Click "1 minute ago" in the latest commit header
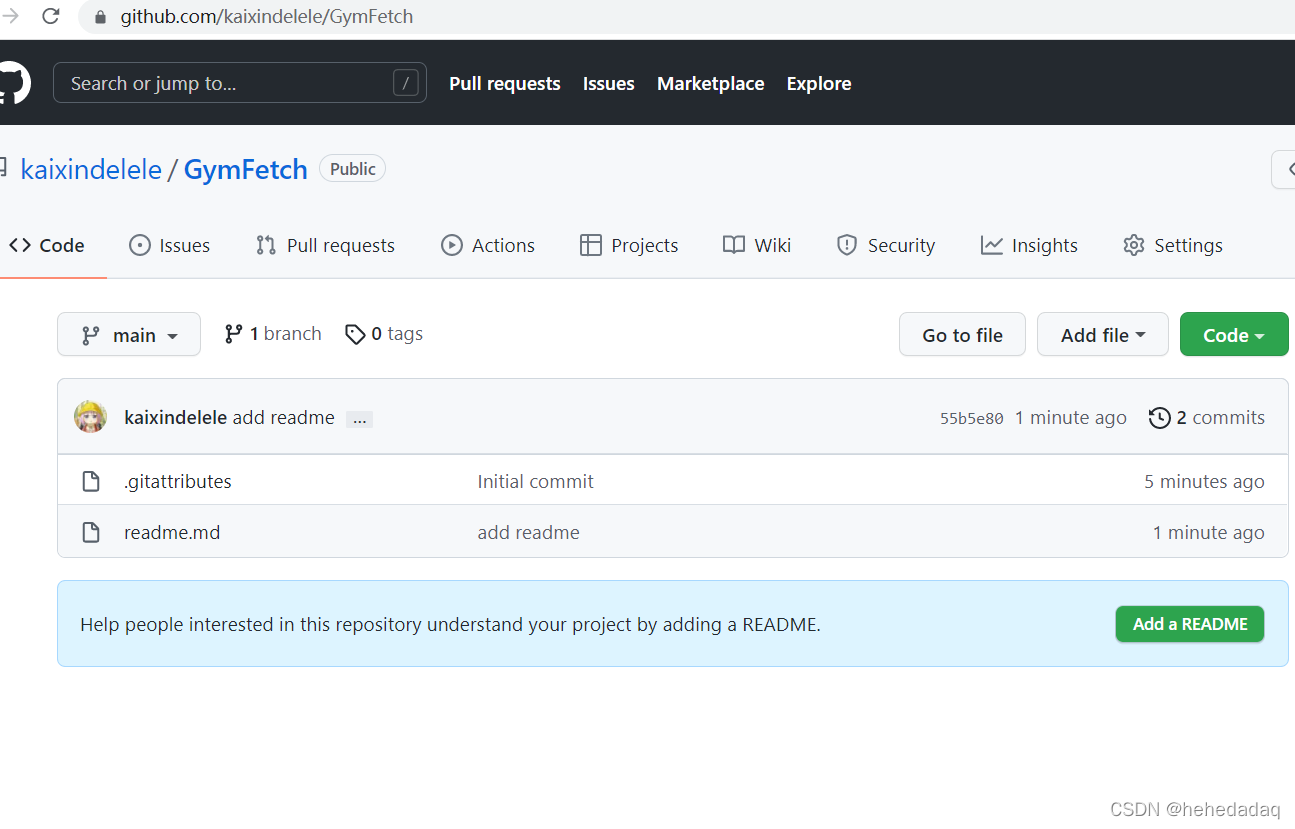 pos(1071,417)
